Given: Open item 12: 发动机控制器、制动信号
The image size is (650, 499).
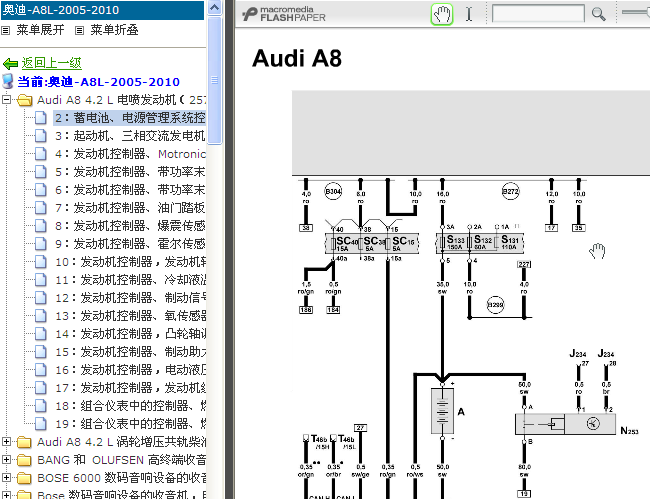Looking at the screenshot, I should tap(130, 298).
